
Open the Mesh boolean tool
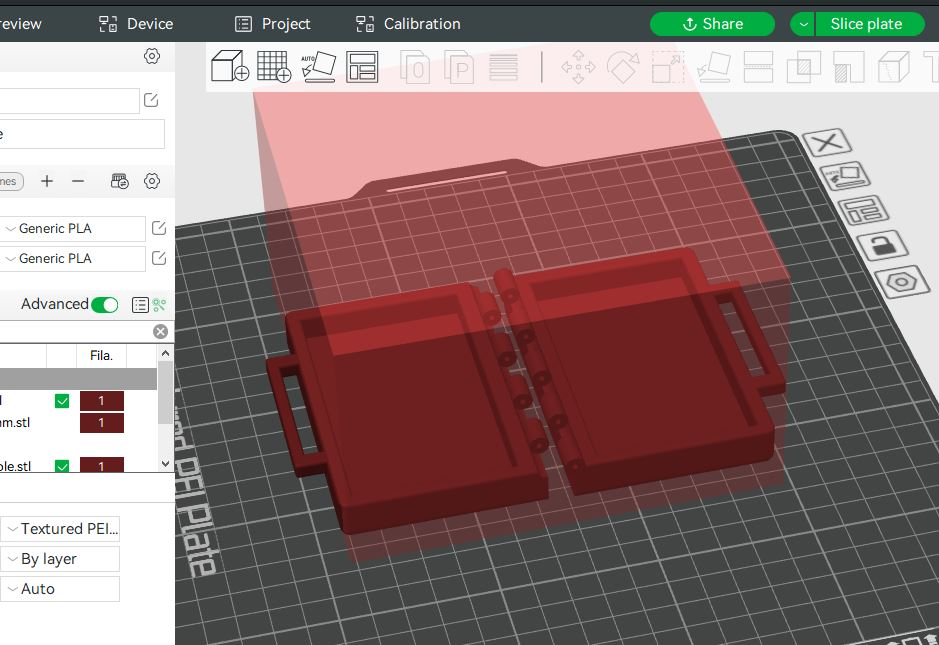coord(803,67)
